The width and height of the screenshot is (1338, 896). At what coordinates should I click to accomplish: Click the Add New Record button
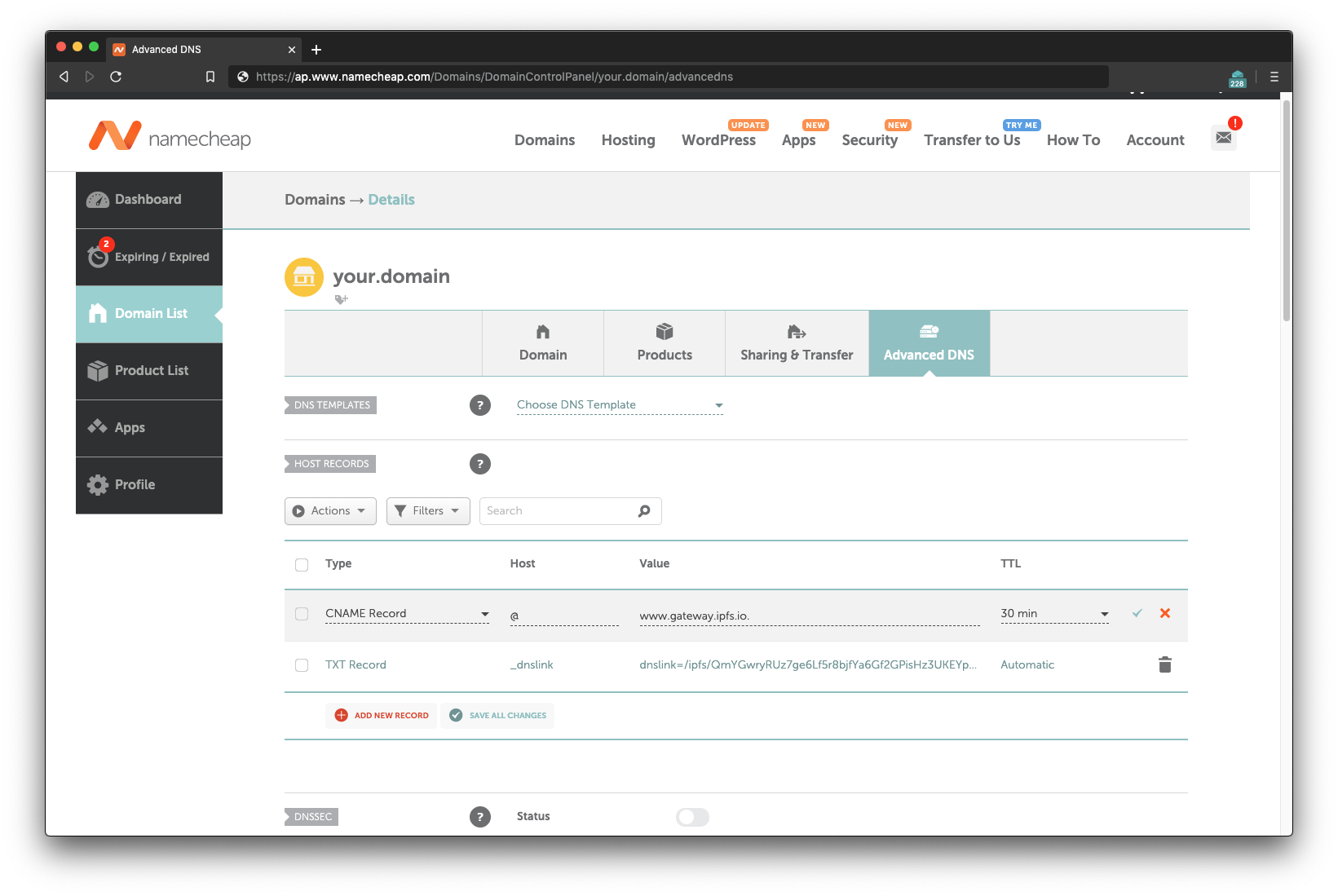tap(382, 716)
